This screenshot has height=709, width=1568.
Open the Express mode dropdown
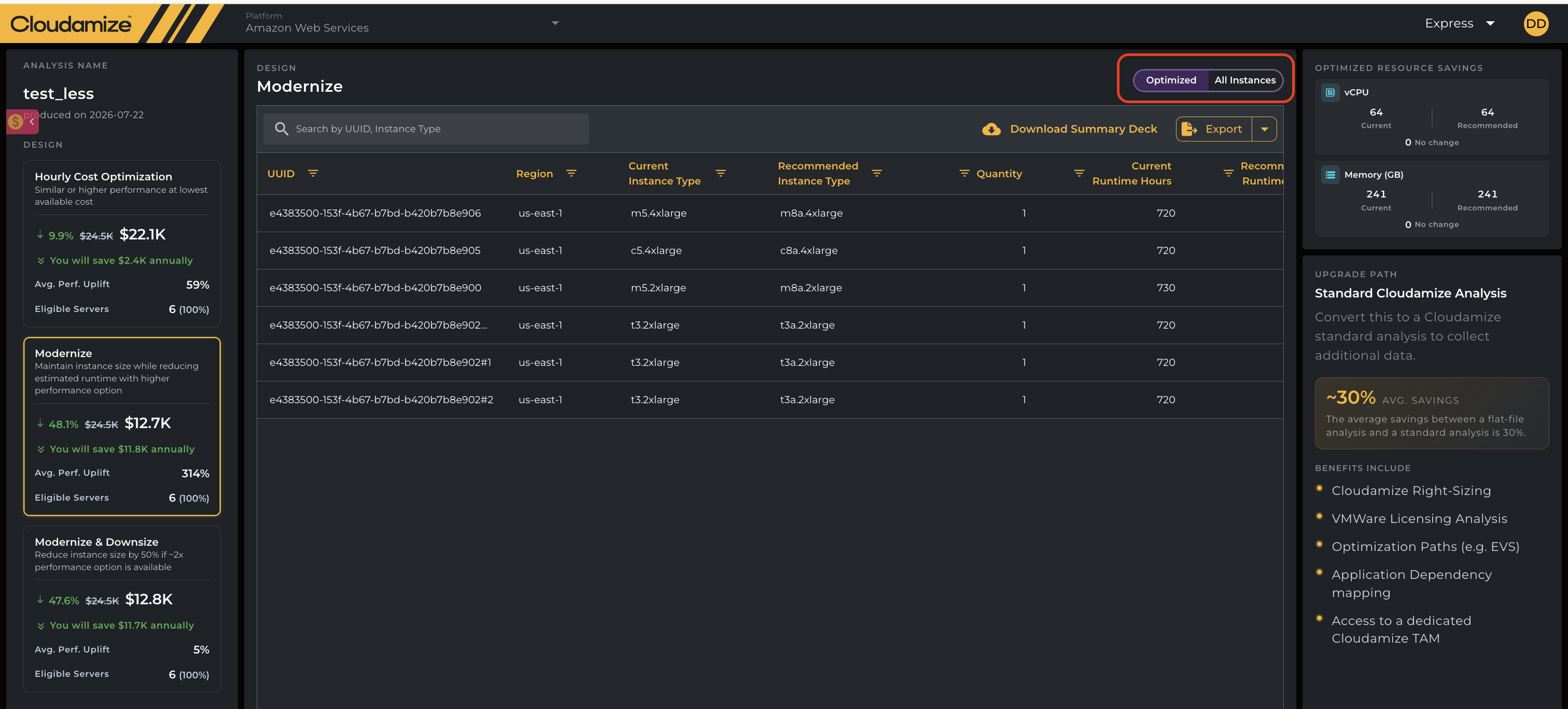click(1460, 23)
